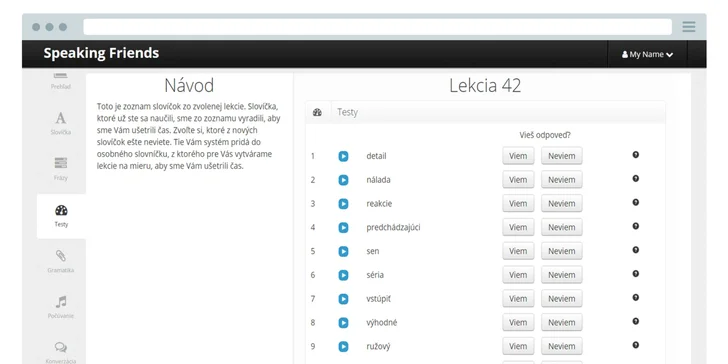Open help icon in vstúpiť row
Image resolution: width=728 pixels, height=364 pixels.
(636, 297)
